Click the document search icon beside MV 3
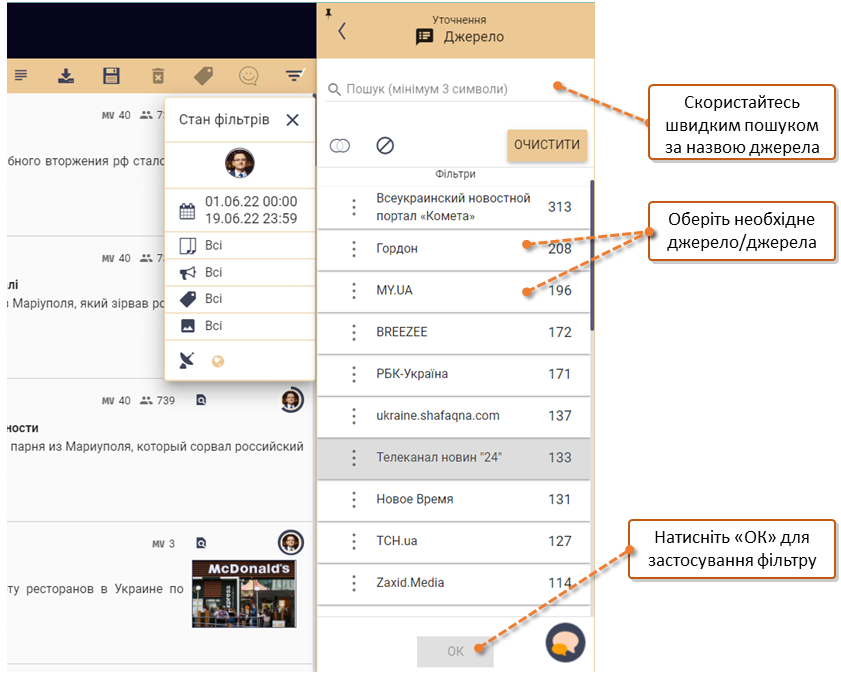841x676 pixels. point(201,543)
